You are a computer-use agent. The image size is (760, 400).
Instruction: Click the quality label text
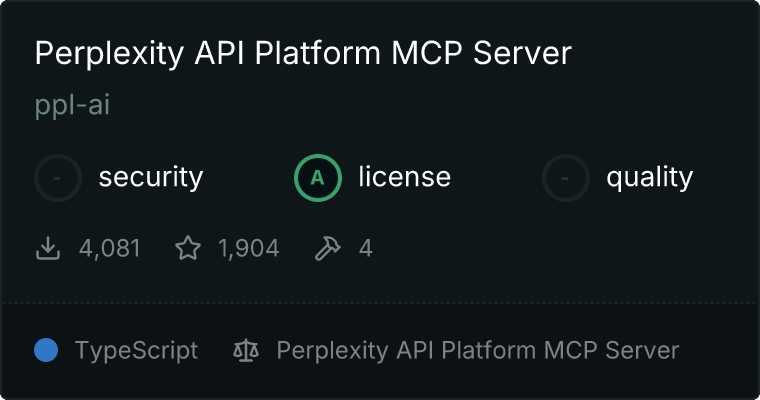pos(649,178)
